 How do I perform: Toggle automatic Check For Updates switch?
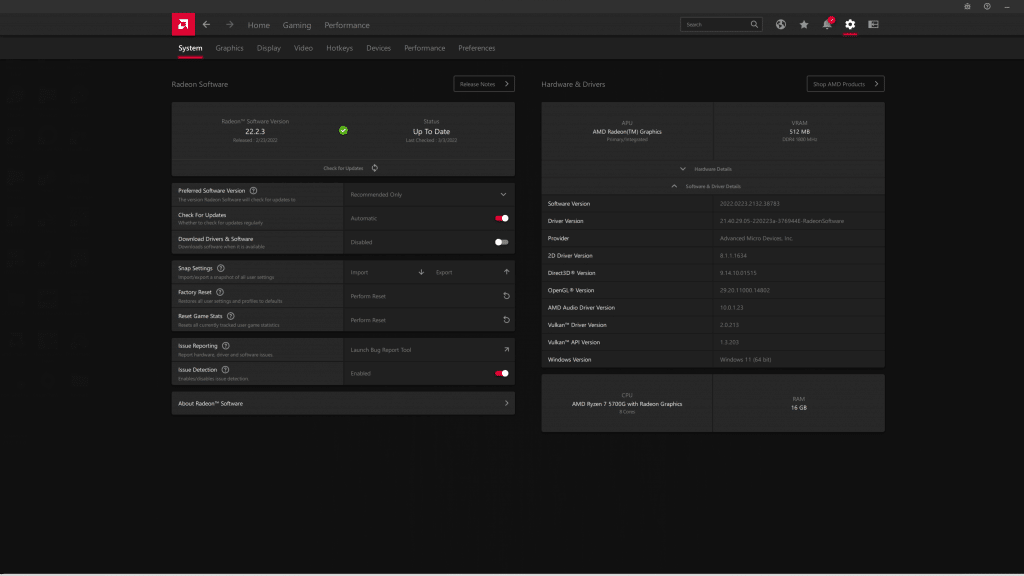pyautogui.click(x=502, y=218)
